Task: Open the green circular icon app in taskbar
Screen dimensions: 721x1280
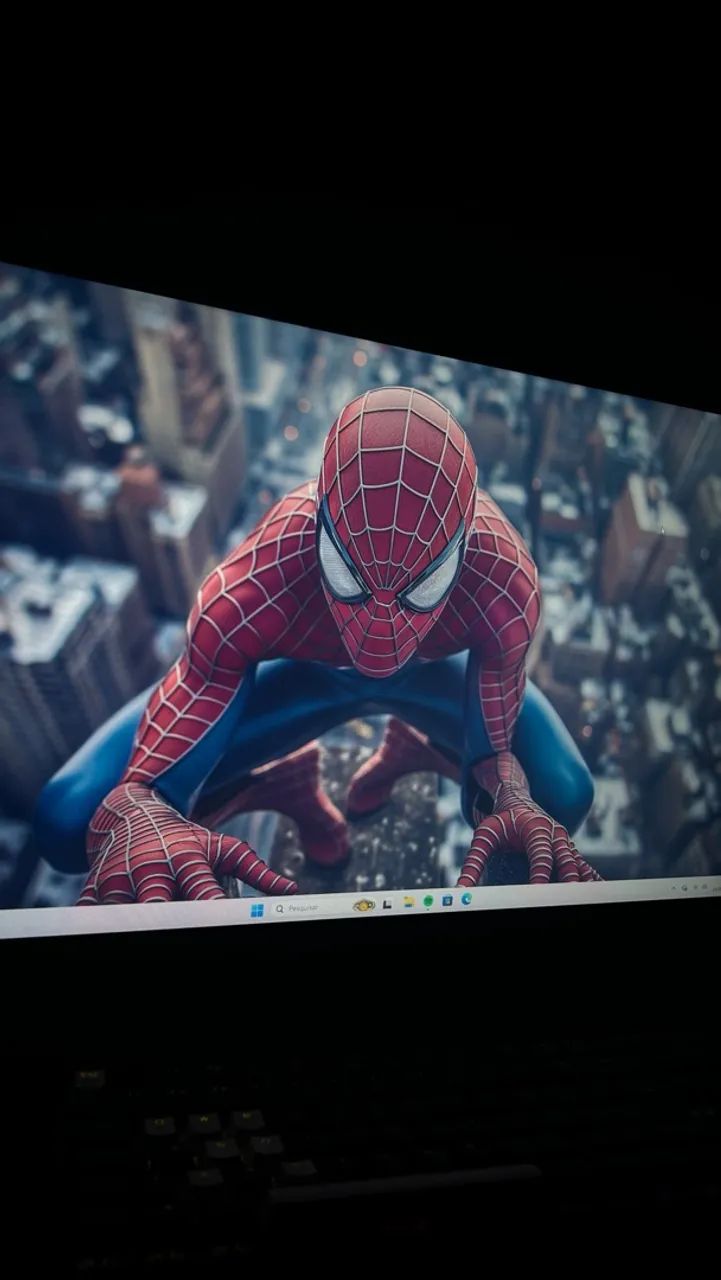Action: pos(428,901)
